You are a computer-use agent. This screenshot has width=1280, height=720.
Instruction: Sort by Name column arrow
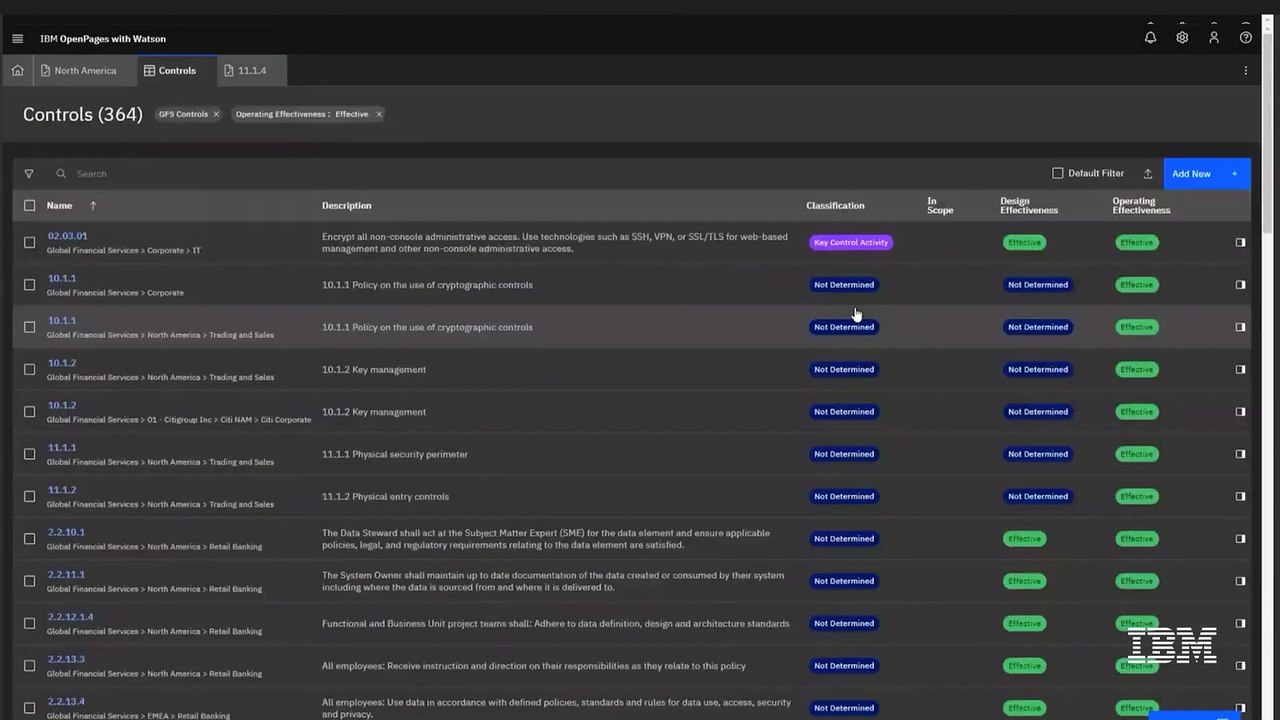click(93, 205)
